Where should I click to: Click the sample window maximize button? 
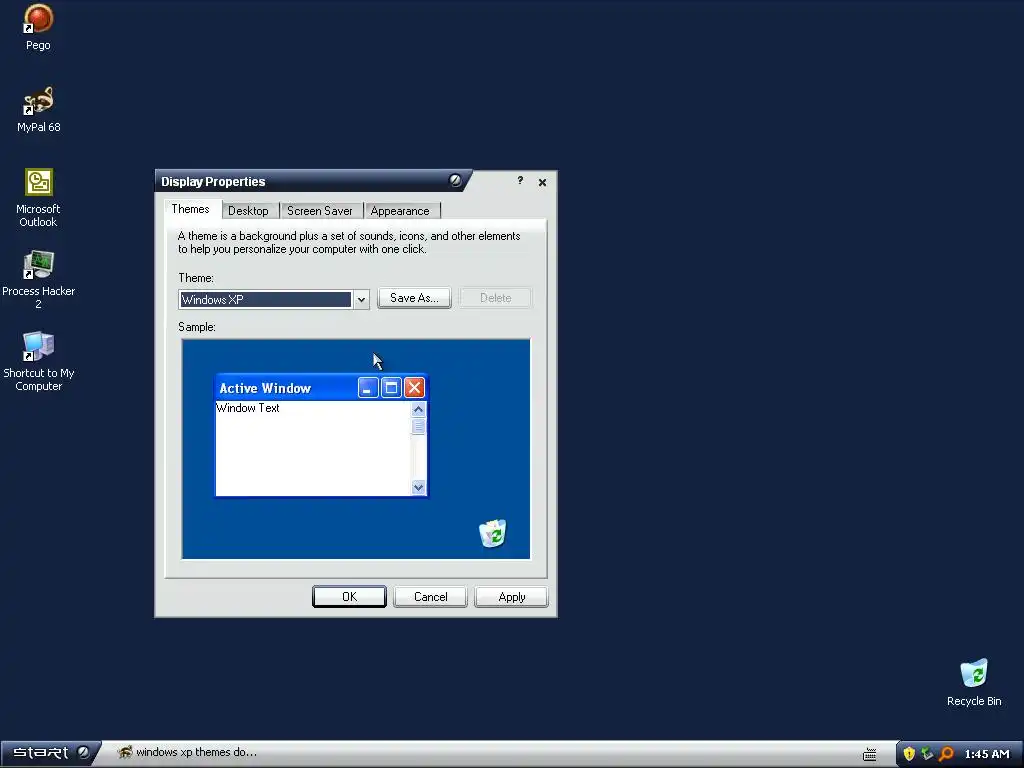(x=391, y=388)
